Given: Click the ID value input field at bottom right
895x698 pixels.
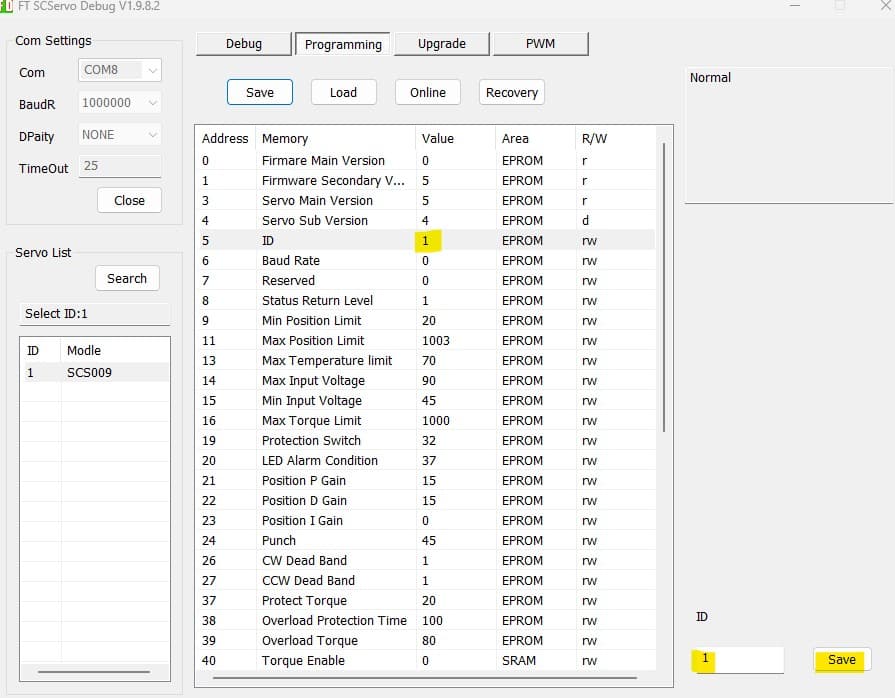Looking at the screenshot, I should tap(740, 660).
